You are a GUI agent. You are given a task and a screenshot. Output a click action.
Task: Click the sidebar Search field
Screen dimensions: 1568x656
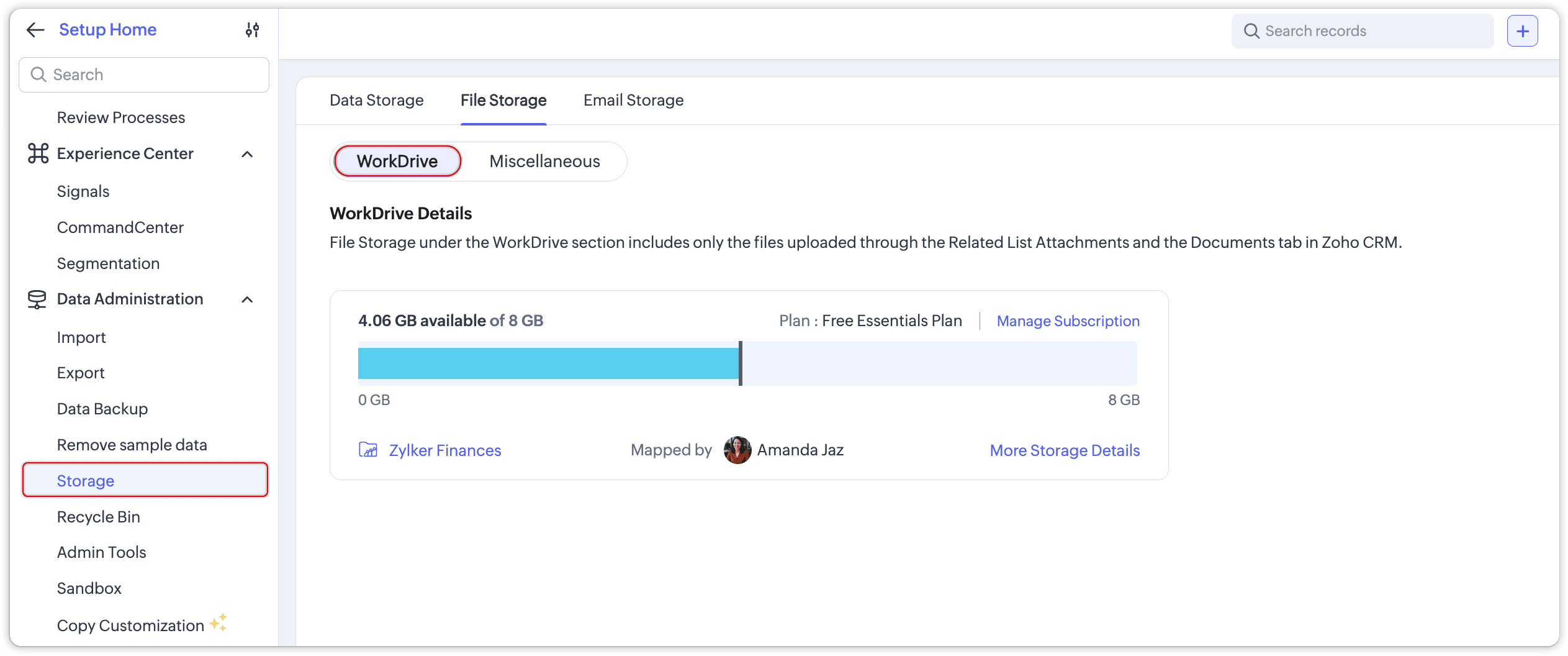144,75
